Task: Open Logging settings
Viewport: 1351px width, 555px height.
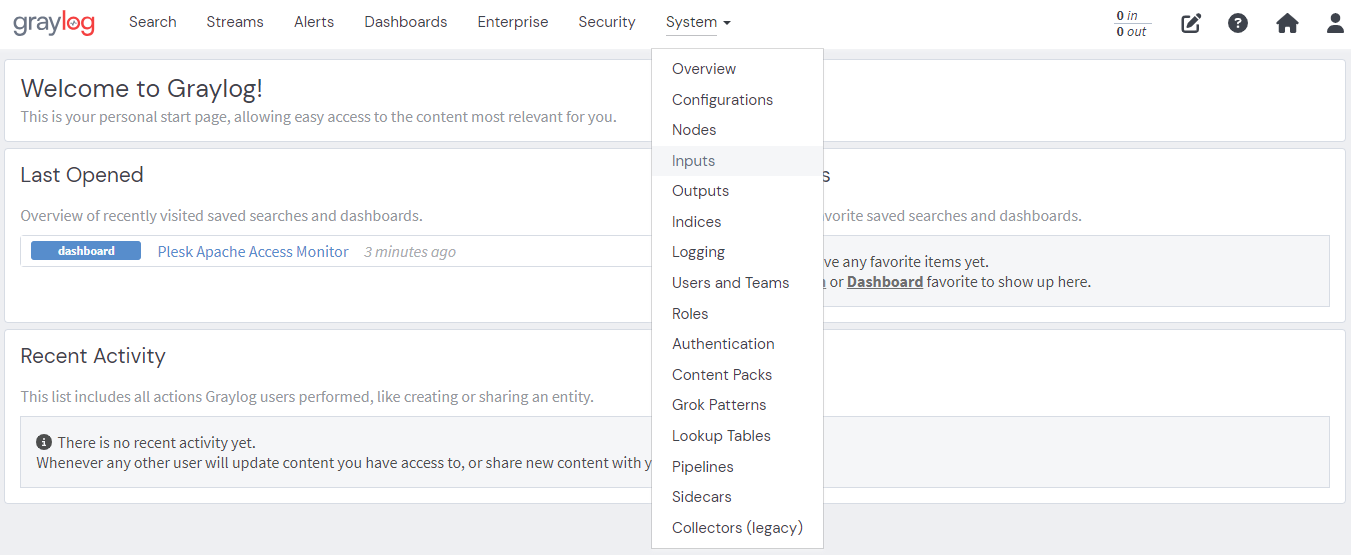Action: click(x=737, y=252)
